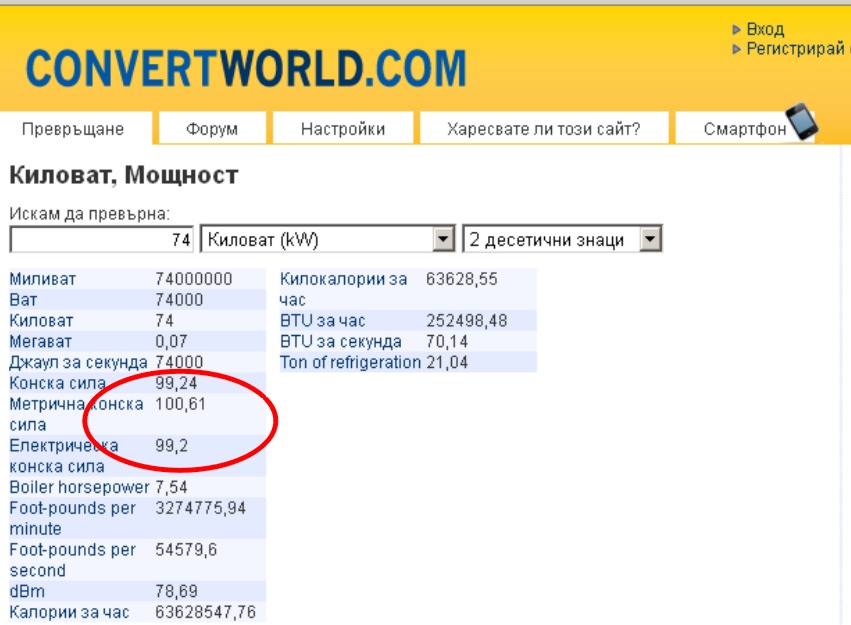Click the Регистрирай link
The width and height of the screenshot is (851, 625).
pos(795,49)
